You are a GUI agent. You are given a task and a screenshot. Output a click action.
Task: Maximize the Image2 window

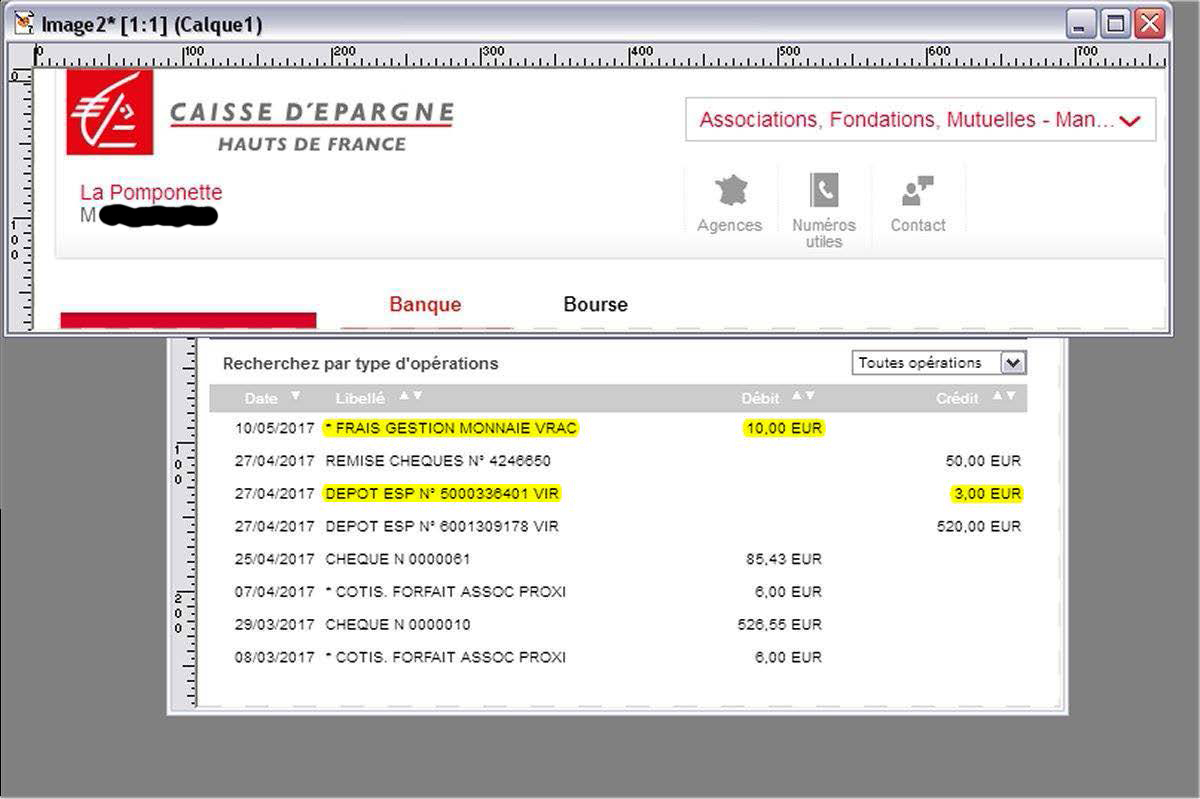pyautogui.click(x=1116, y=24)
